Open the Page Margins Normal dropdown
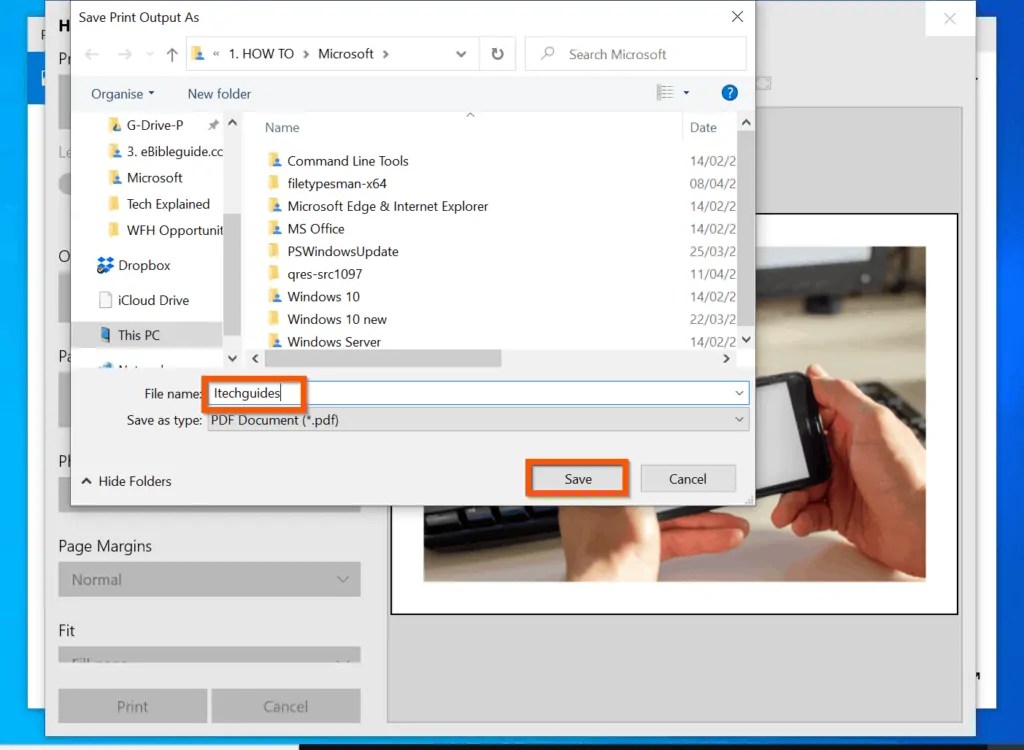1024x750 pixels. (x=209, y=579)
